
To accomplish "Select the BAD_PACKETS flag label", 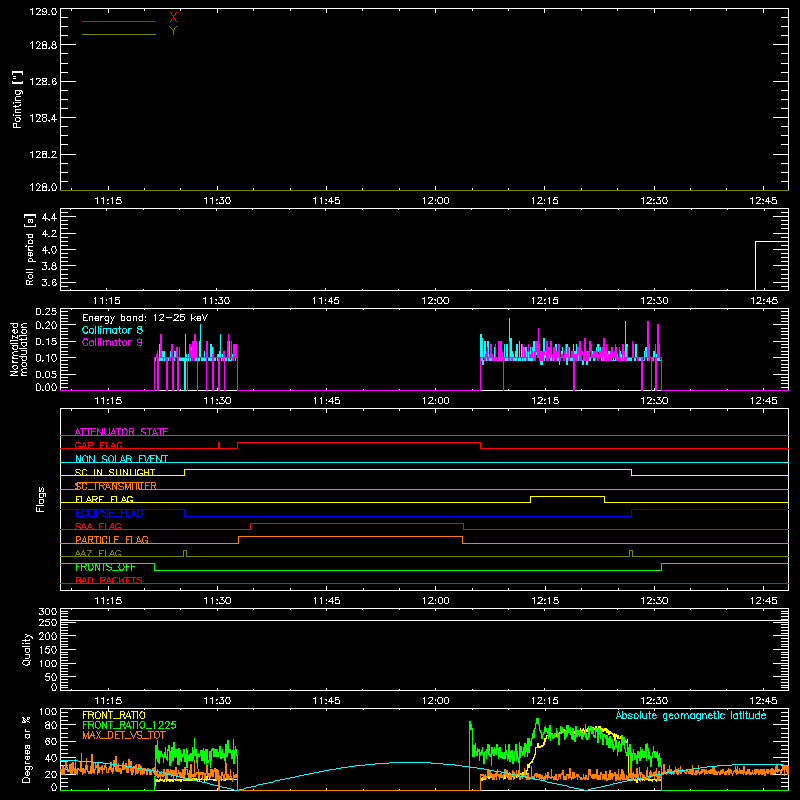I will click(109, 580).
